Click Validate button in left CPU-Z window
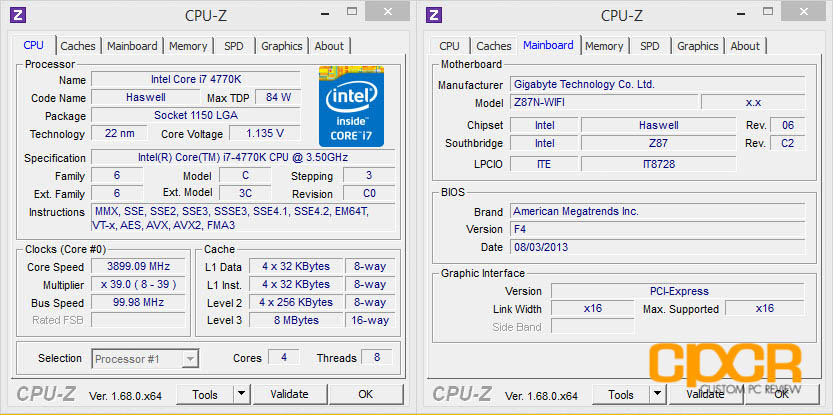833x415 pixels. point(289,394)
